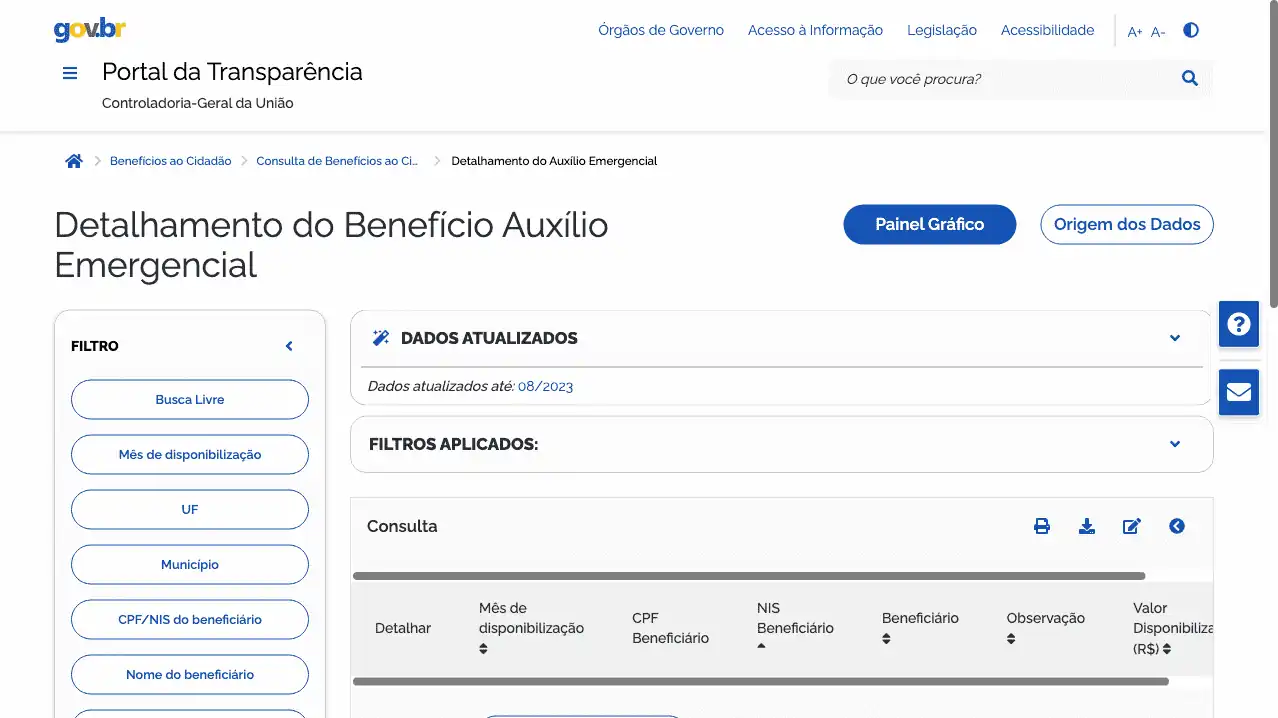Click the Painel Gráfico button
Screen dimensions: 1278x718
pyautogui.click(x=929, y=224)
